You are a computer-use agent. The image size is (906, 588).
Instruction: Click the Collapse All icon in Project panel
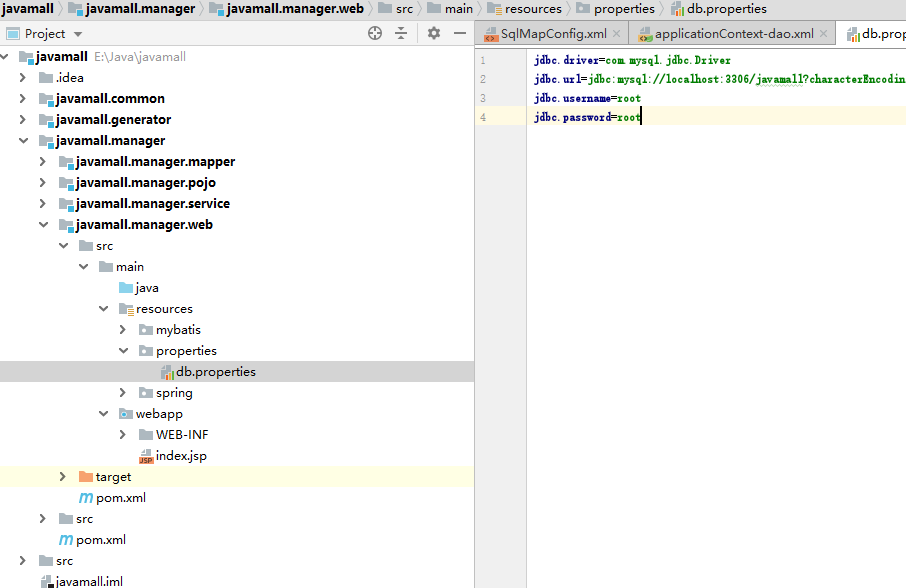(401, 33)
